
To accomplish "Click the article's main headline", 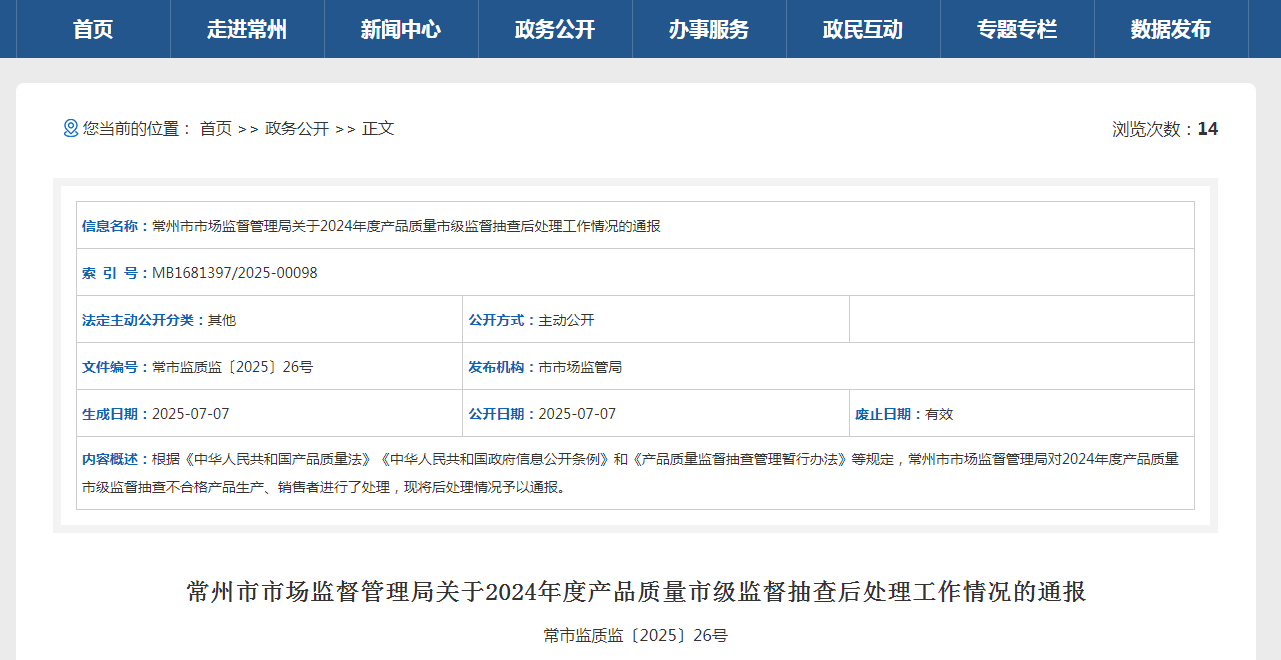I will (x=636, y=591).
